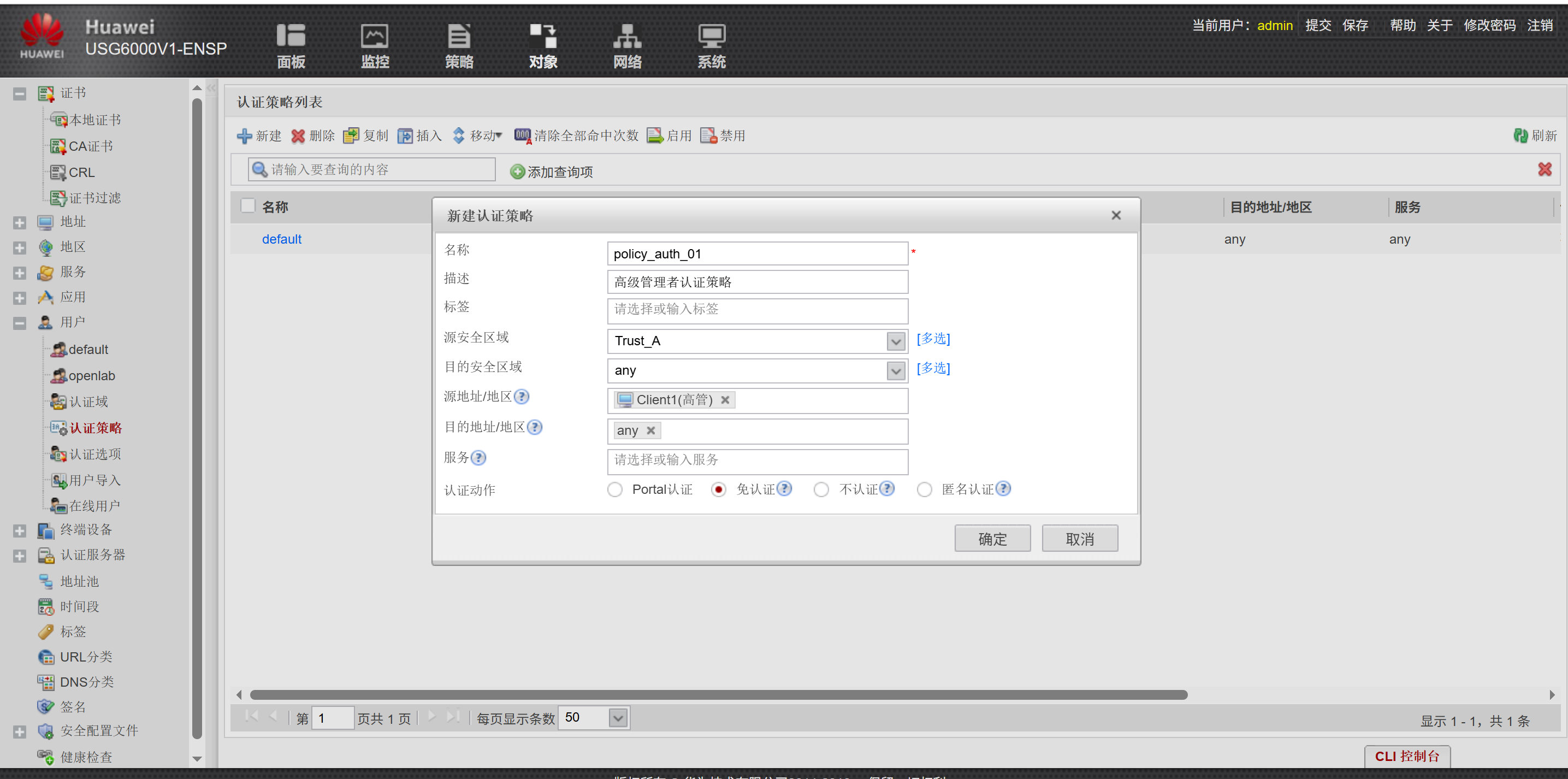Click the 确定 button
This screenshot has height=779, width=1568.
(992, 539)
